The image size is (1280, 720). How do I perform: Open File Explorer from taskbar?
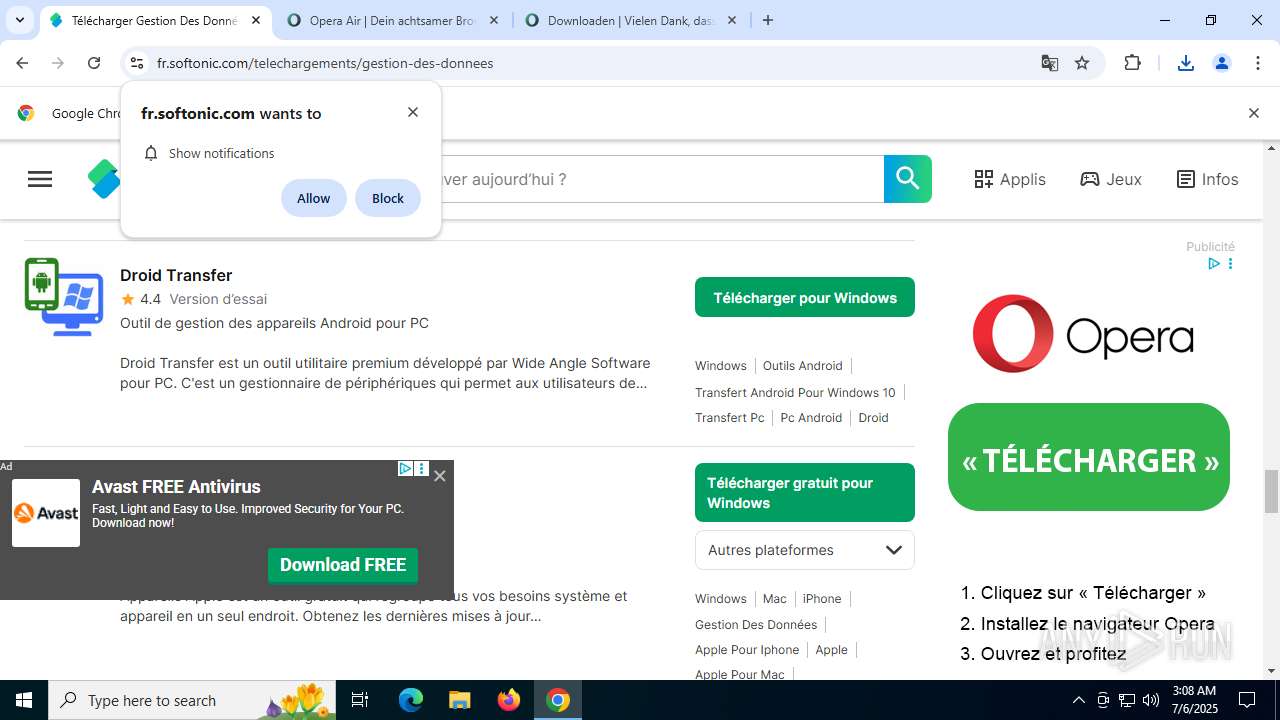pyautogui.click(x=459, y=700)
